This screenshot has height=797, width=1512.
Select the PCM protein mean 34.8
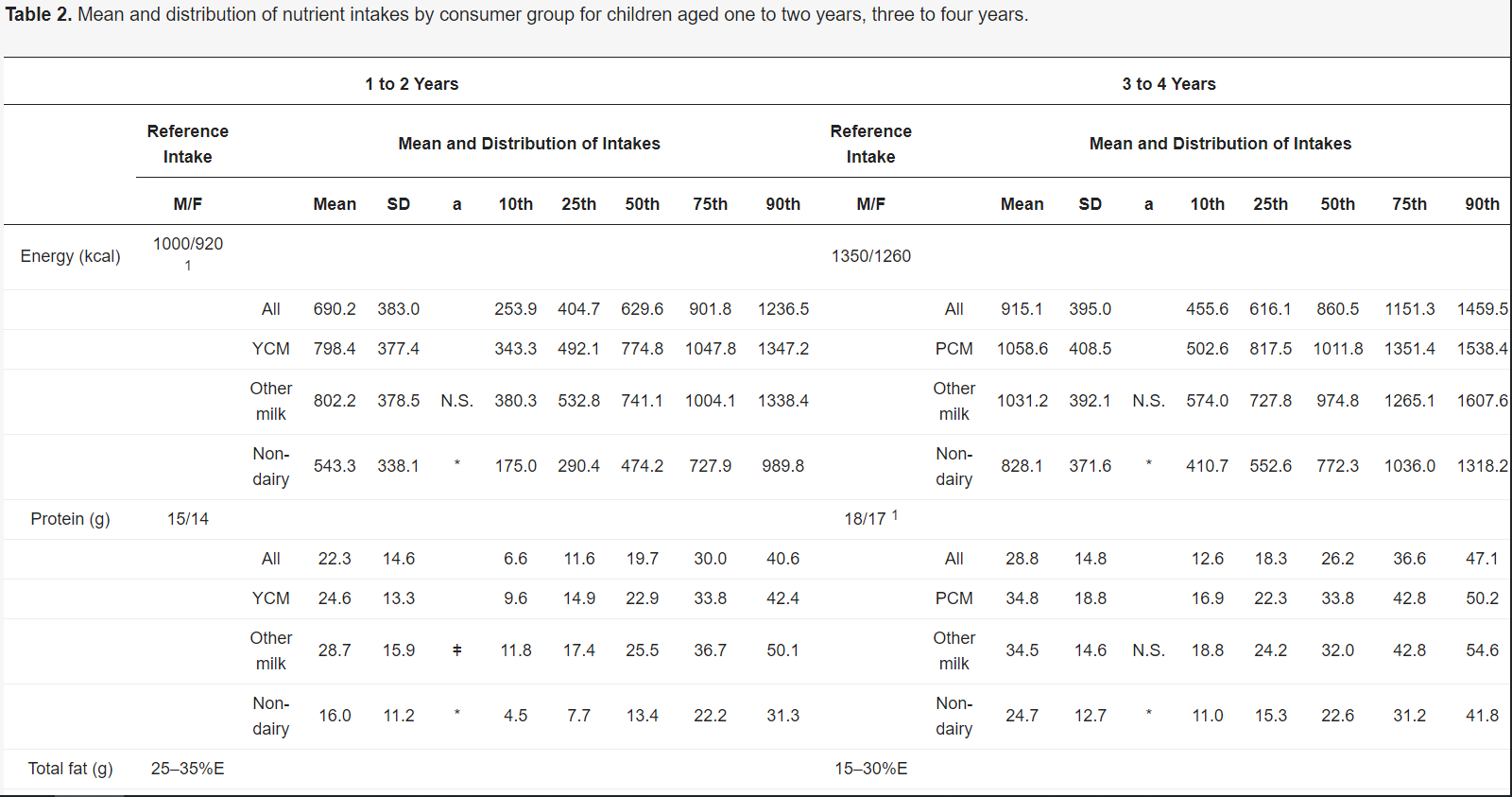coord(1022,598)
